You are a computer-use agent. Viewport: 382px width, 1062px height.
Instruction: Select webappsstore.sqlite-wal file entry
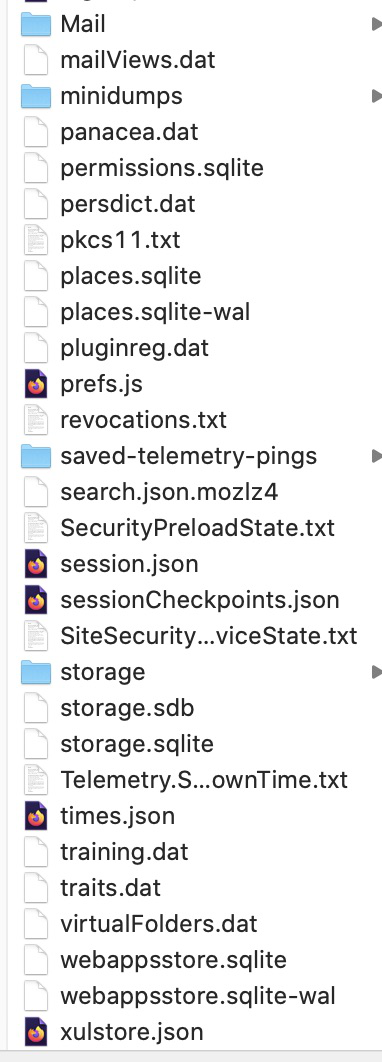tap(198, 996)
